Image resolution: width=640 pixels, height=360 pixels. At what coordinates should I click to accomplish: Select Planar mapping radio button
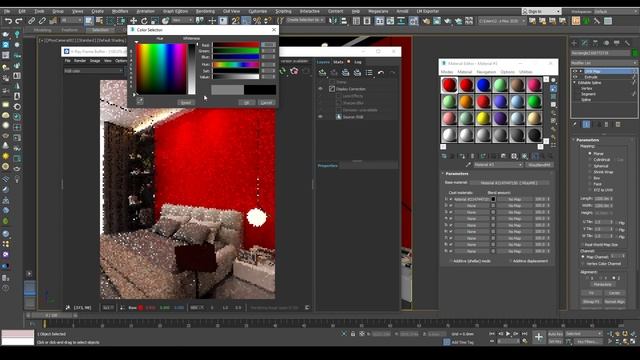pos(590,153)
